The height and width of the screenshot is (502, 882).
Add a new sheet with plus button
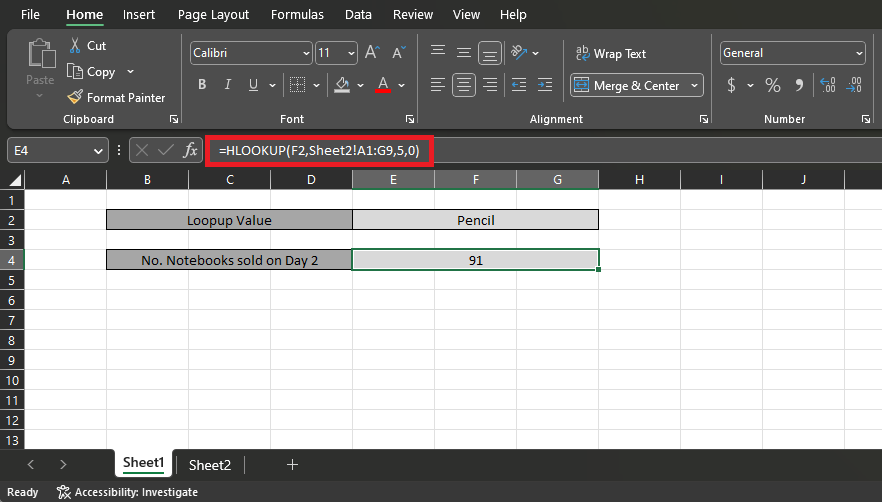pyautogui.click(x=292, y=465)
